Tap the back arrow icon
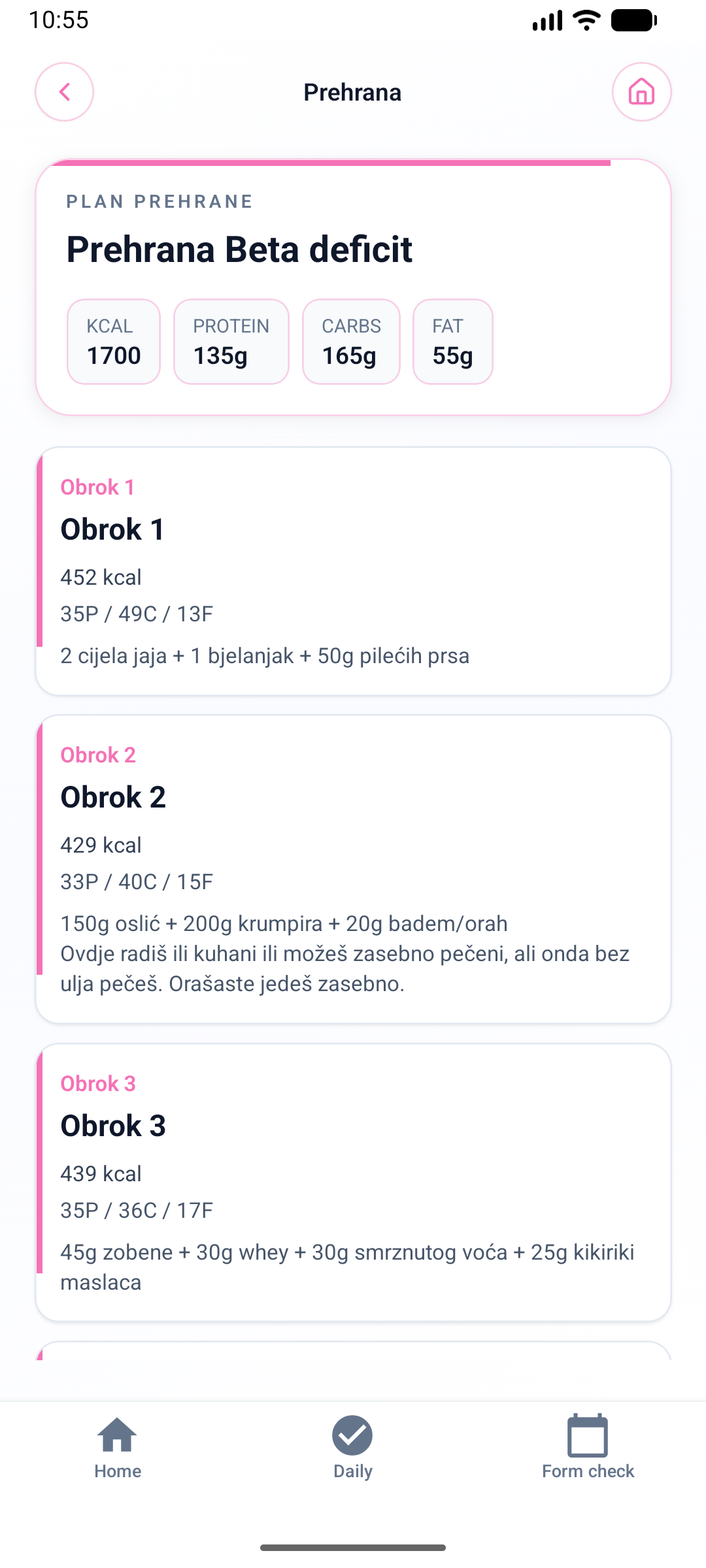The image size is (706, 1568). (x=64, y=92)
